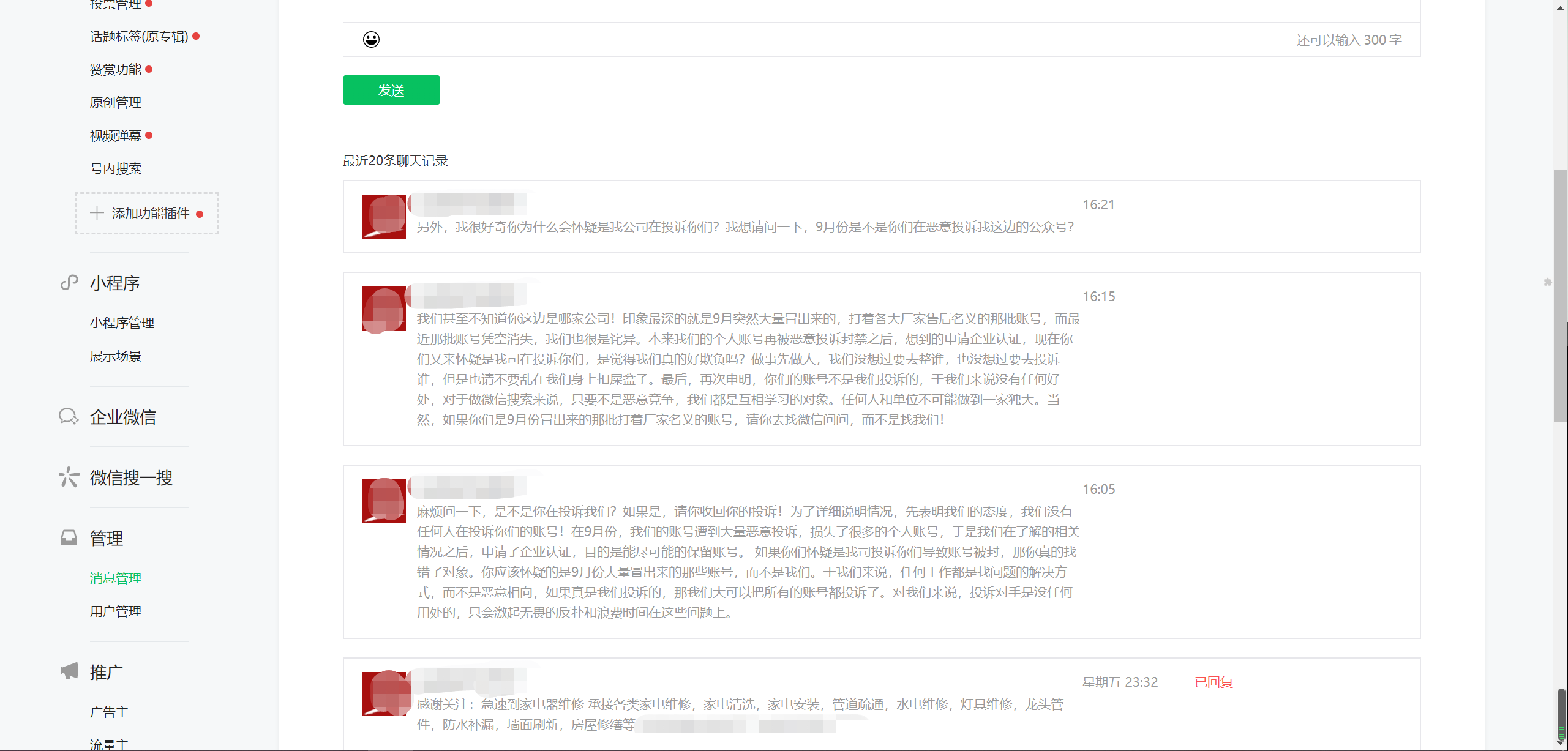Screen dimensions: 1568x751
Task: Open 号内搜索 in the sidebar
Action: point(116,168)
